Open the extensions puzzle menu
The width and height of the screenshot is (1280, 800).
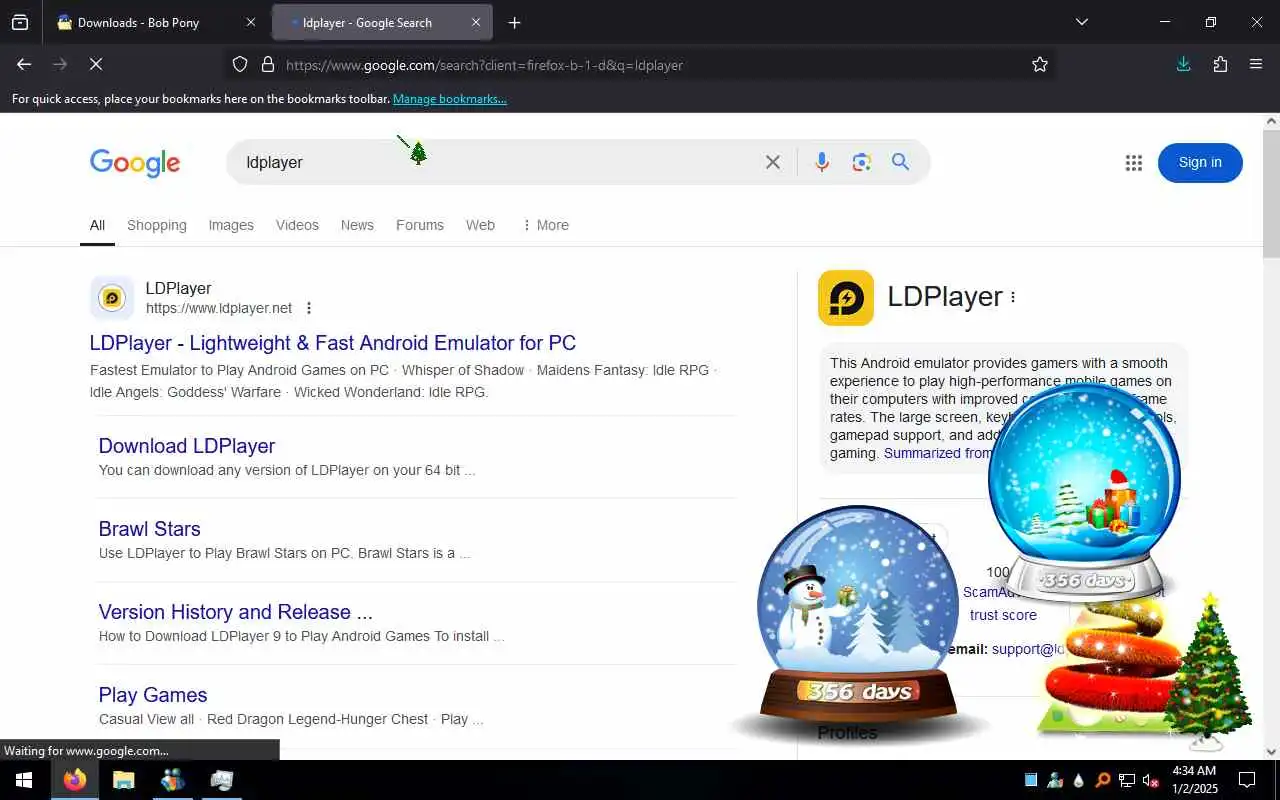pyautogui.click(x=1220, y=64)
